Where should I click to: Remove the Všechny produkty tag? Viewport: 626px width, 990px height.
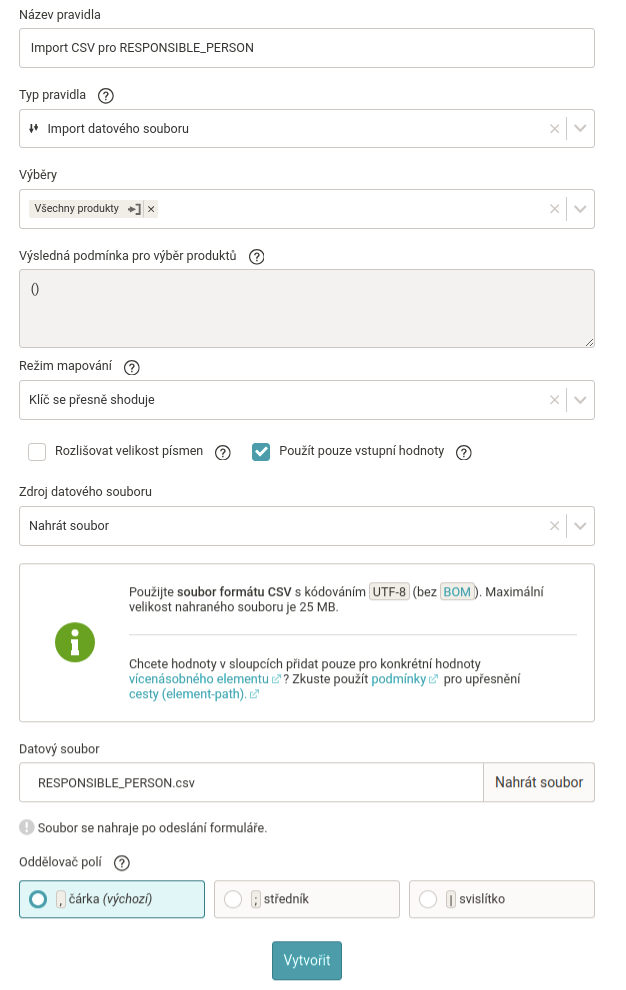point(151,209)
